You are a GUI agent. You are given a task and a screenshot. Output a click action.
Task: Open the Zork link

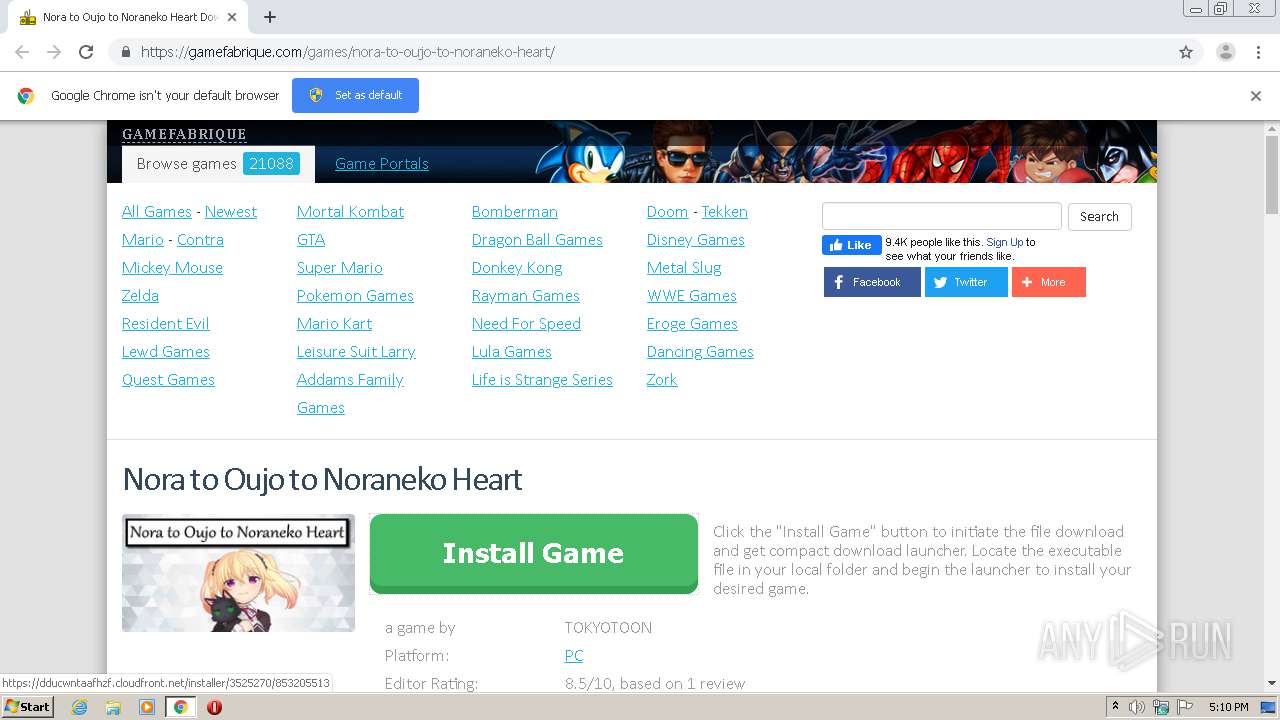662,380
